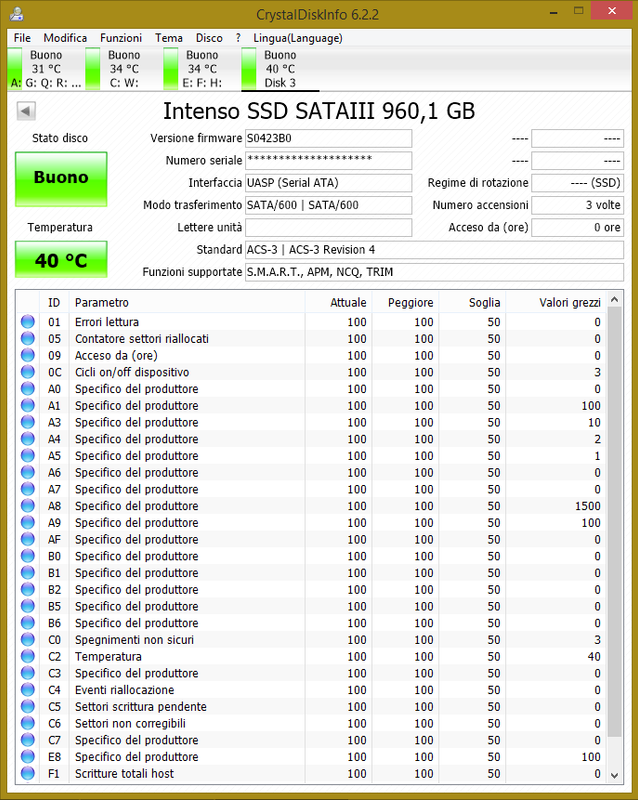Click the Versione firmware field S0423B0
Screen dimensions: 638x800
coord(328,138)
